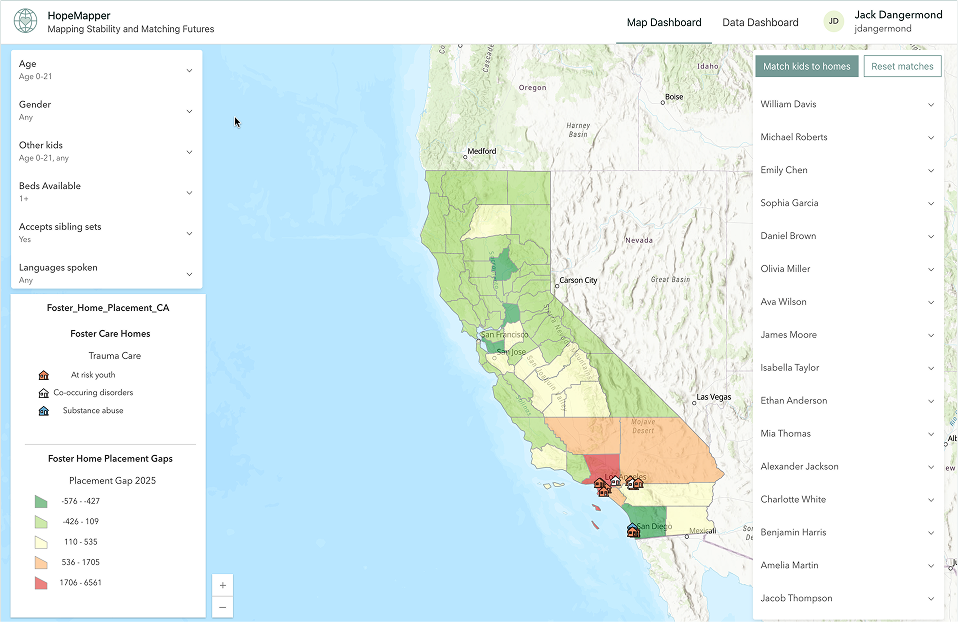This screenshot has height=622, width=958.
Task: Click the red 1706 - 6561 legend swatch
Action: (41, 583)
